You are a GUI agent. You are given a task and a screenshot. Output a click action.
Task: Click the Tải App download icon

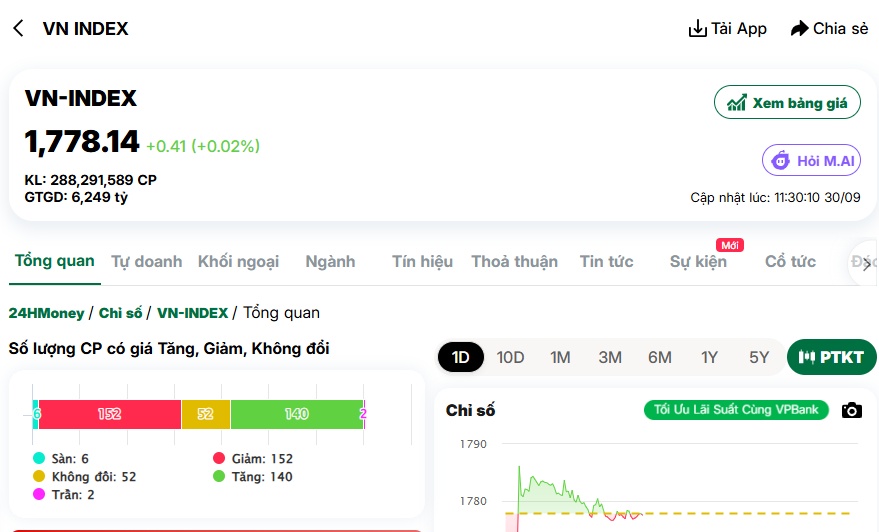[697, 29]
